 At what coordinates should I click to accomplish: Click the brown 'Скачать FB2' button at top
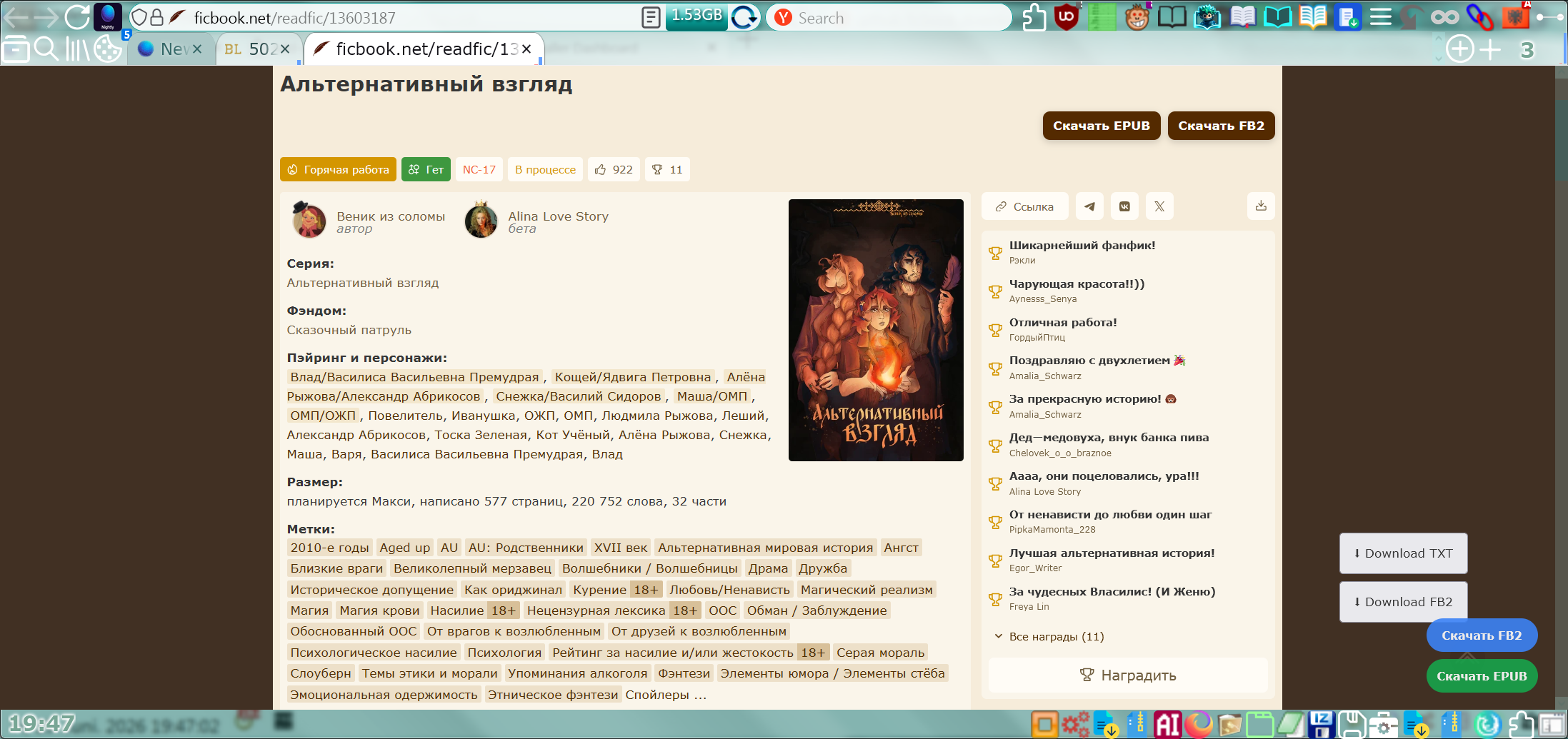click(1222, 126)
